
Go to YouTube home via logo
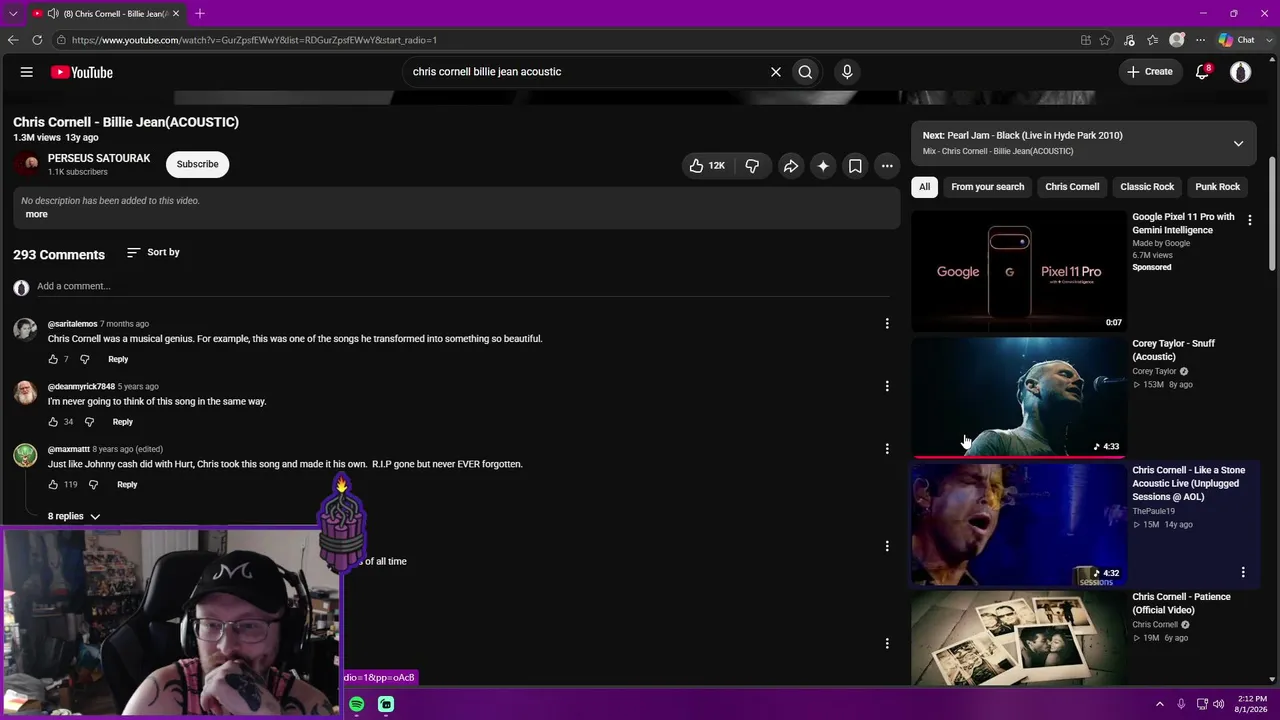point(82,72)
